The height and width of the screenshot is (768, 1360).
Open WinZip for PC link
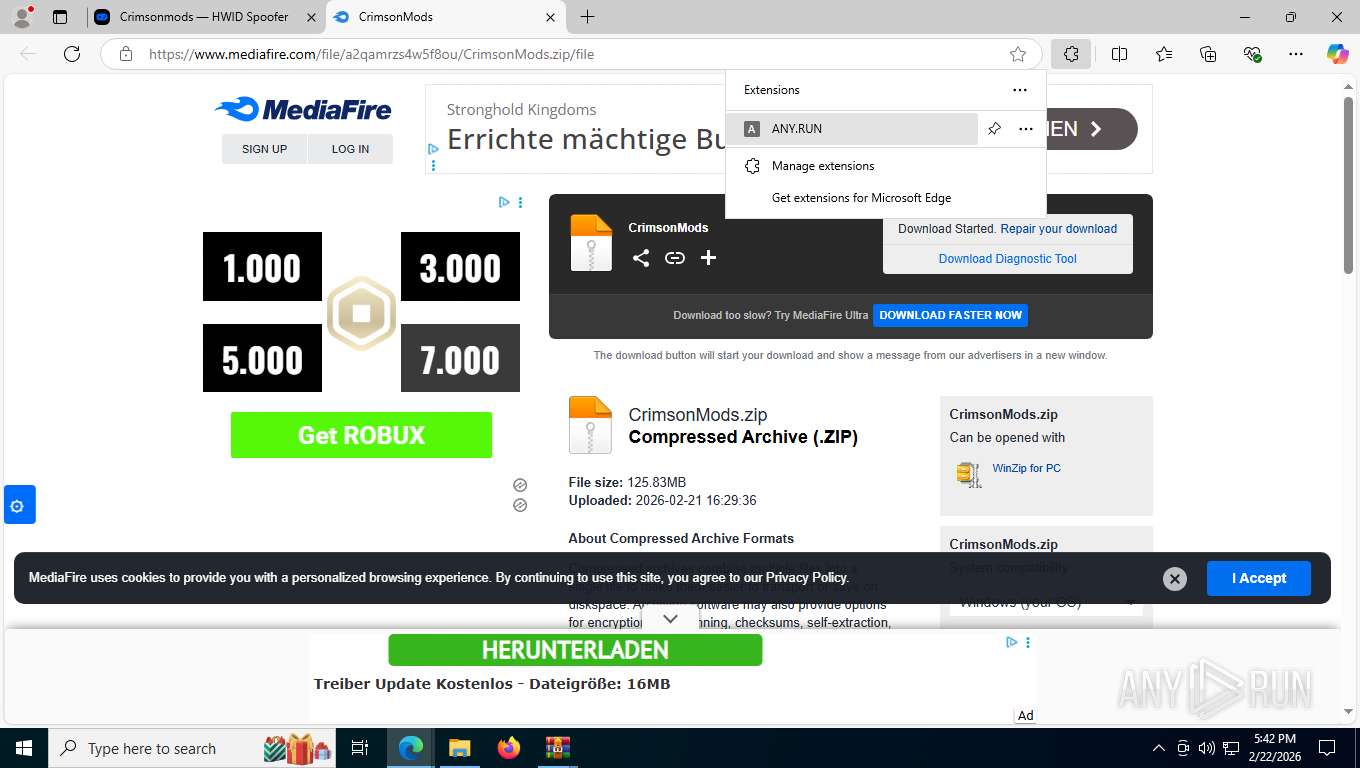point(1026,468)
